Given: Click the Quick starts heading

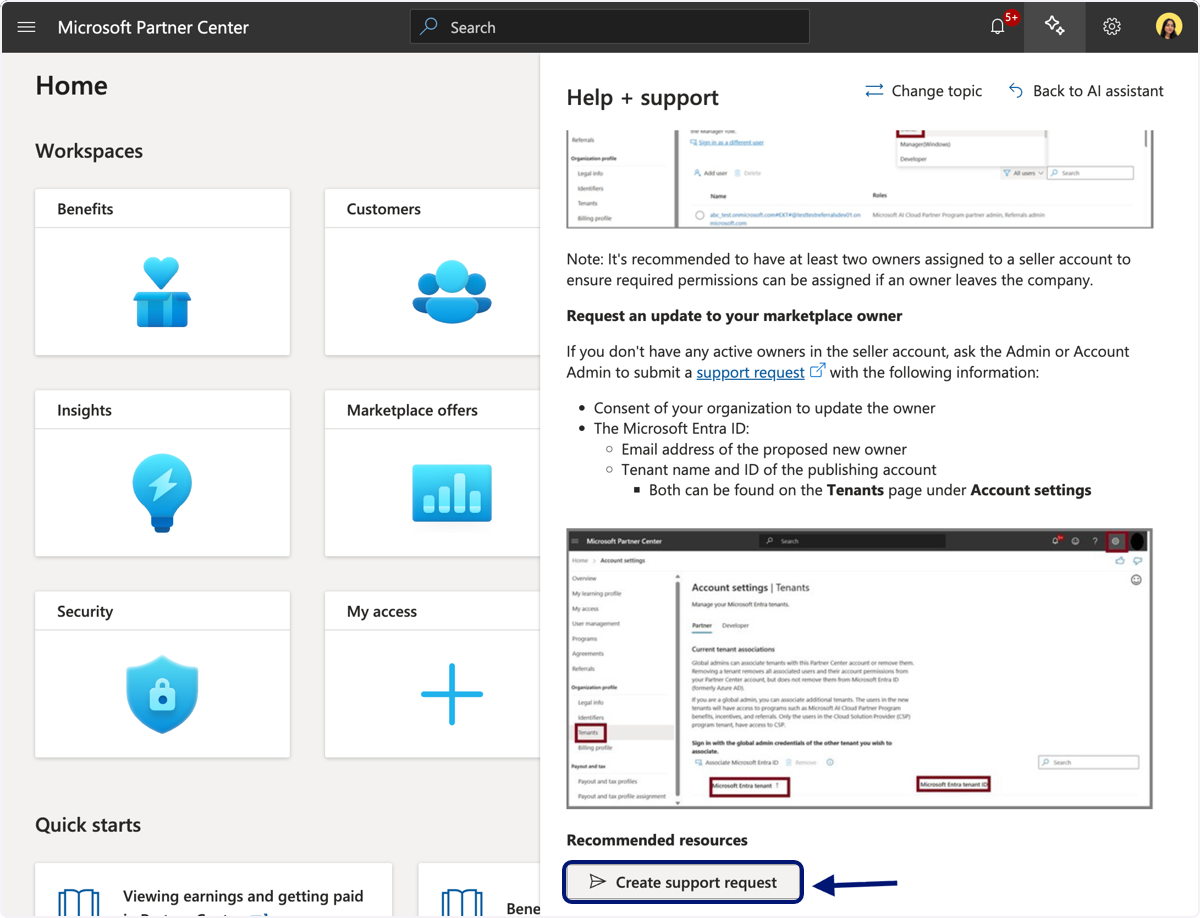Looking at the screenshot, I should pos(88,825).
